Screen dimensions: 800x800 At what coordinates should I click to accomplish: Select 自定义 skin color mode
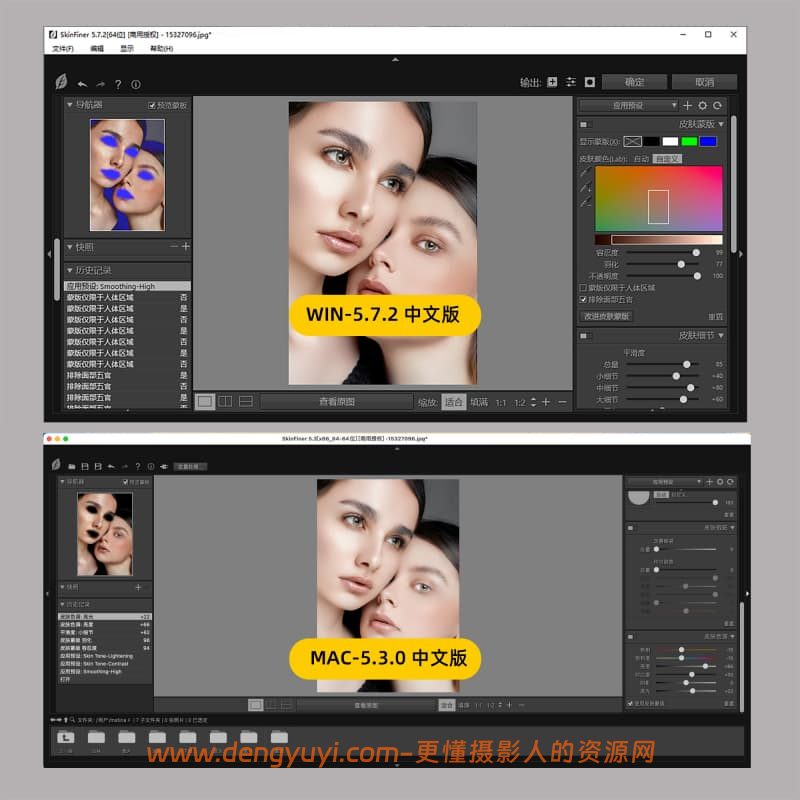(667, 159)
